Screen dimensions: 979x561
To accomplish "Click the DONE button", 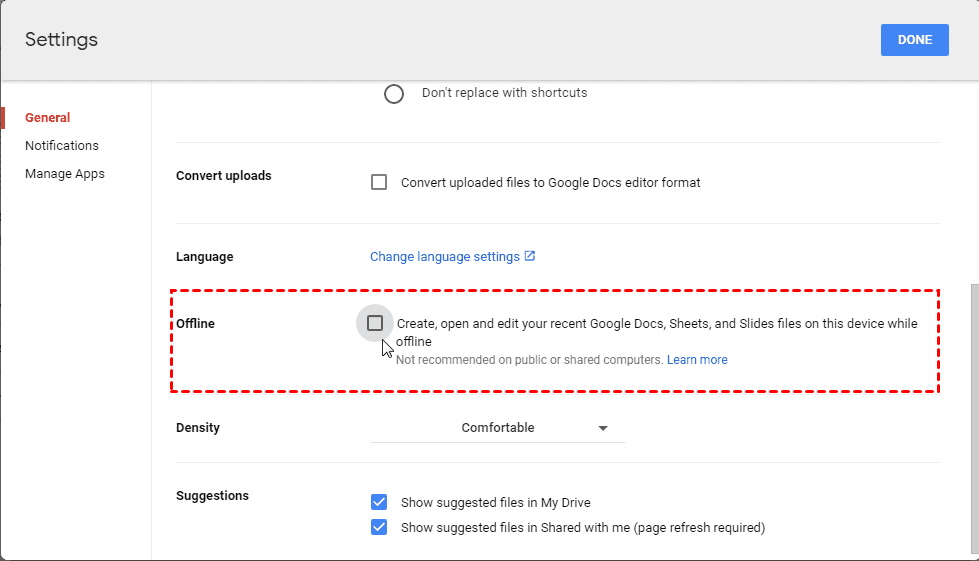I will tap(914, 40).
